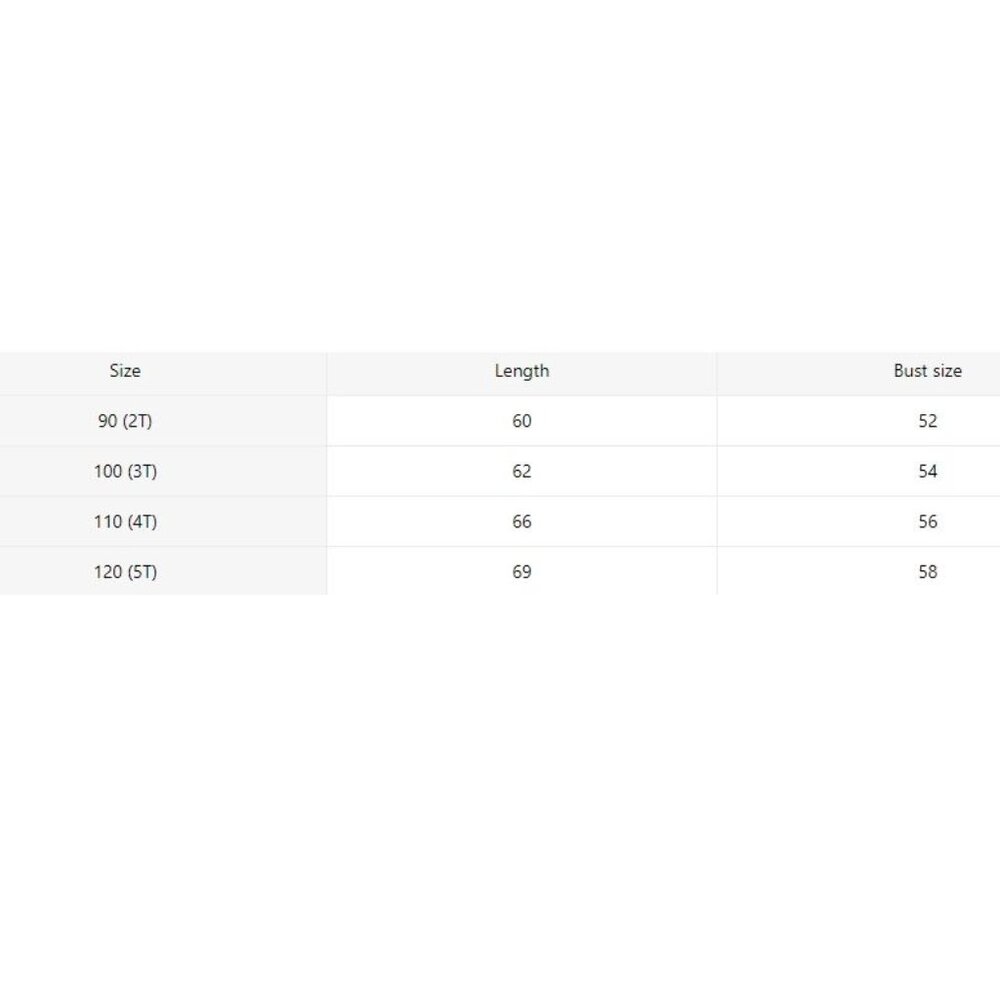The image size is (1000, 1000).
Task: Click the length value 69
Action: [x=522, y=572]
